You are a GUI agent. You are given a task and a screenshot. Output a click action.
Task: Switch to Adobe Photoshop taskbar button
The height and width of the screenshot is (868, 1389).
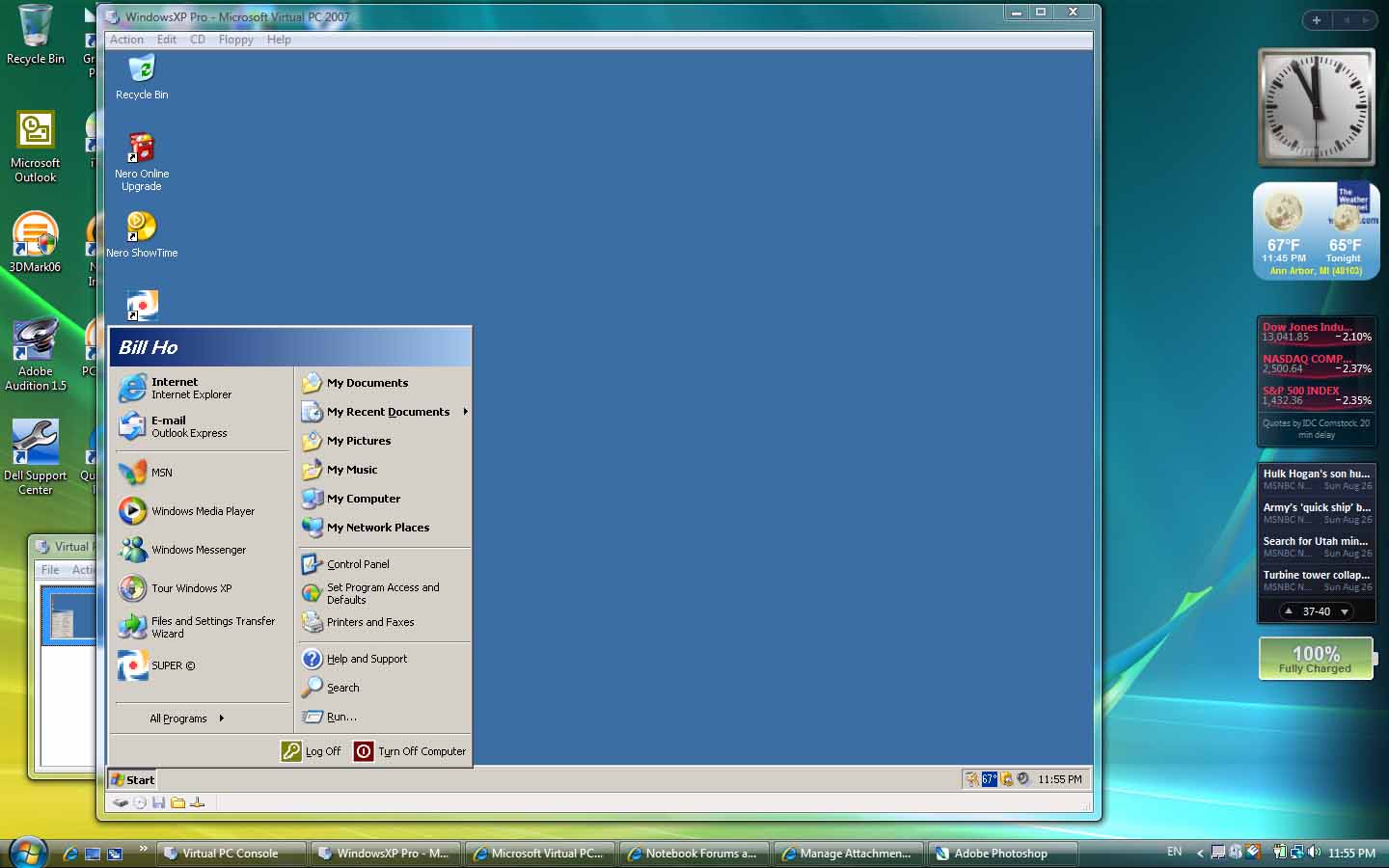point(1001,854)
